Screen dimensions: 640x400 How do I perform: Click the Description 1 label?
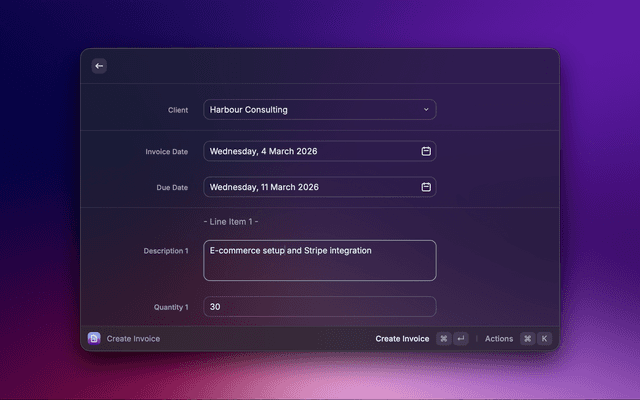point(166,251)
